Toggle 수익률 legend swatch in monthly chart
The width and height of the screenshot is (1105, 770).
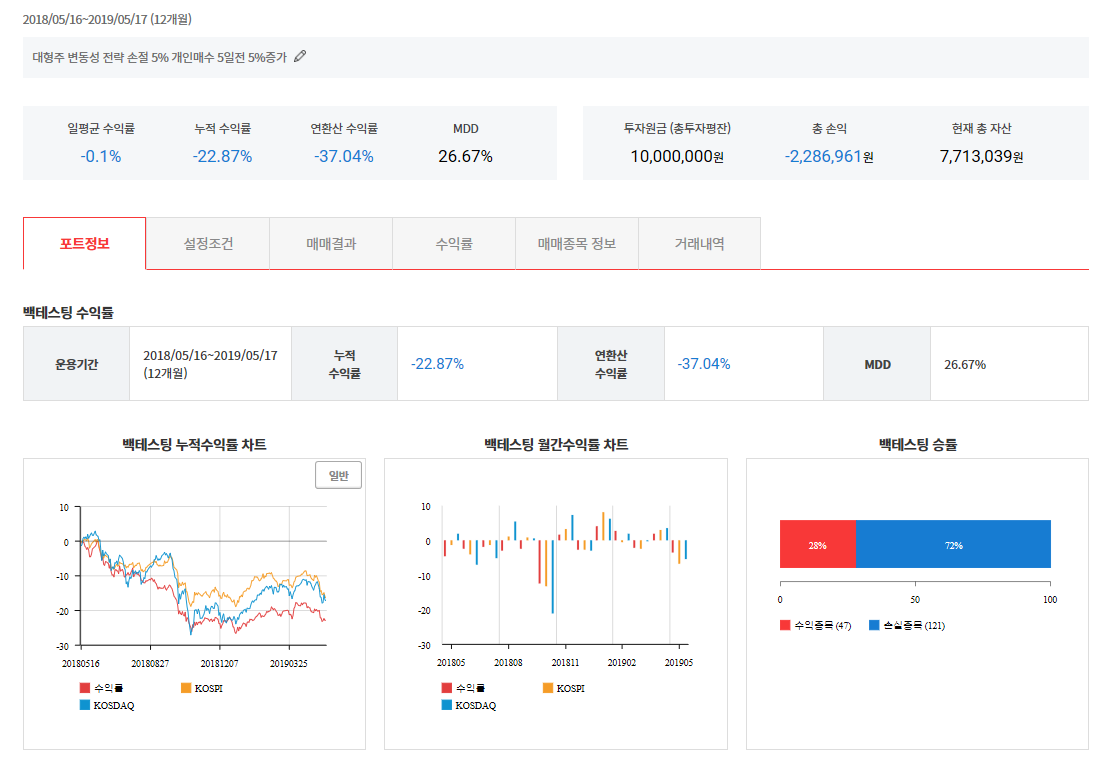point(447,688)
